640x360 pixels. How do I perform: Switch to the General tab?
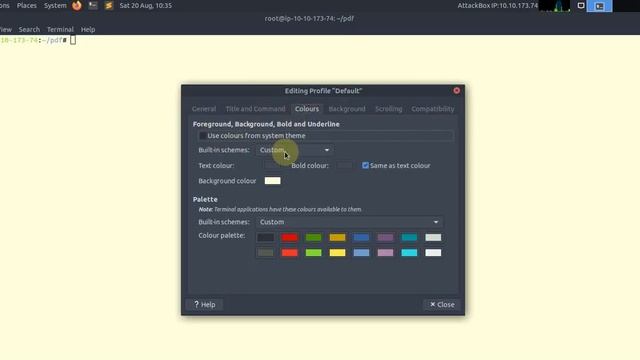coord(204,109)
